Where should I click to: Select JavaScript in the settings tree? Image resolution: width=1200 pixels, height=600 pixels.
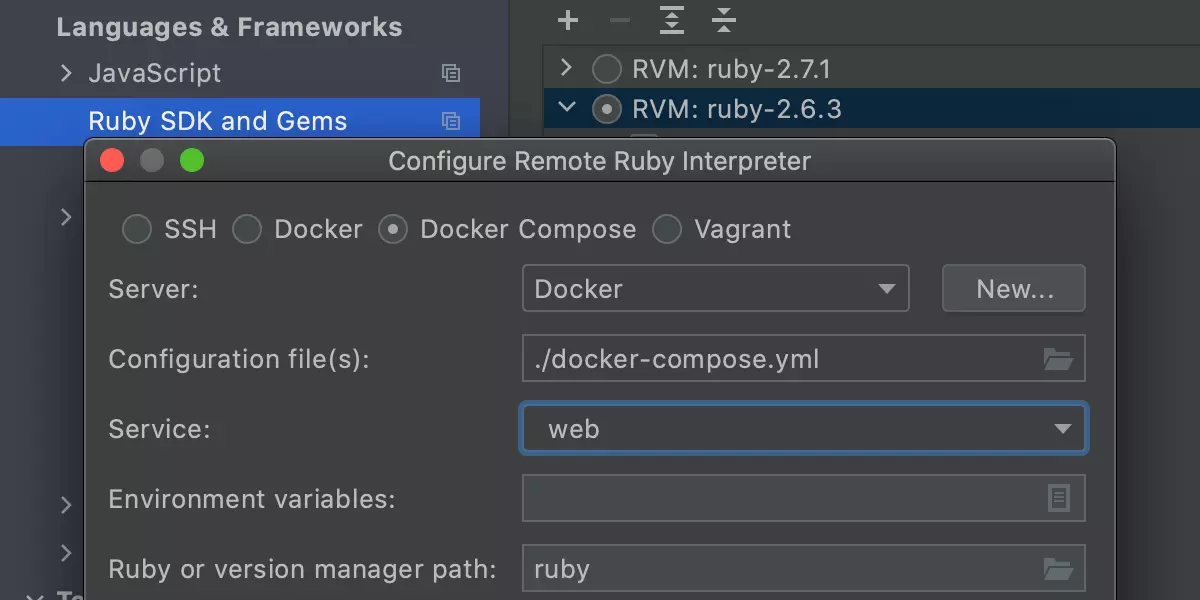coord(155,73)
